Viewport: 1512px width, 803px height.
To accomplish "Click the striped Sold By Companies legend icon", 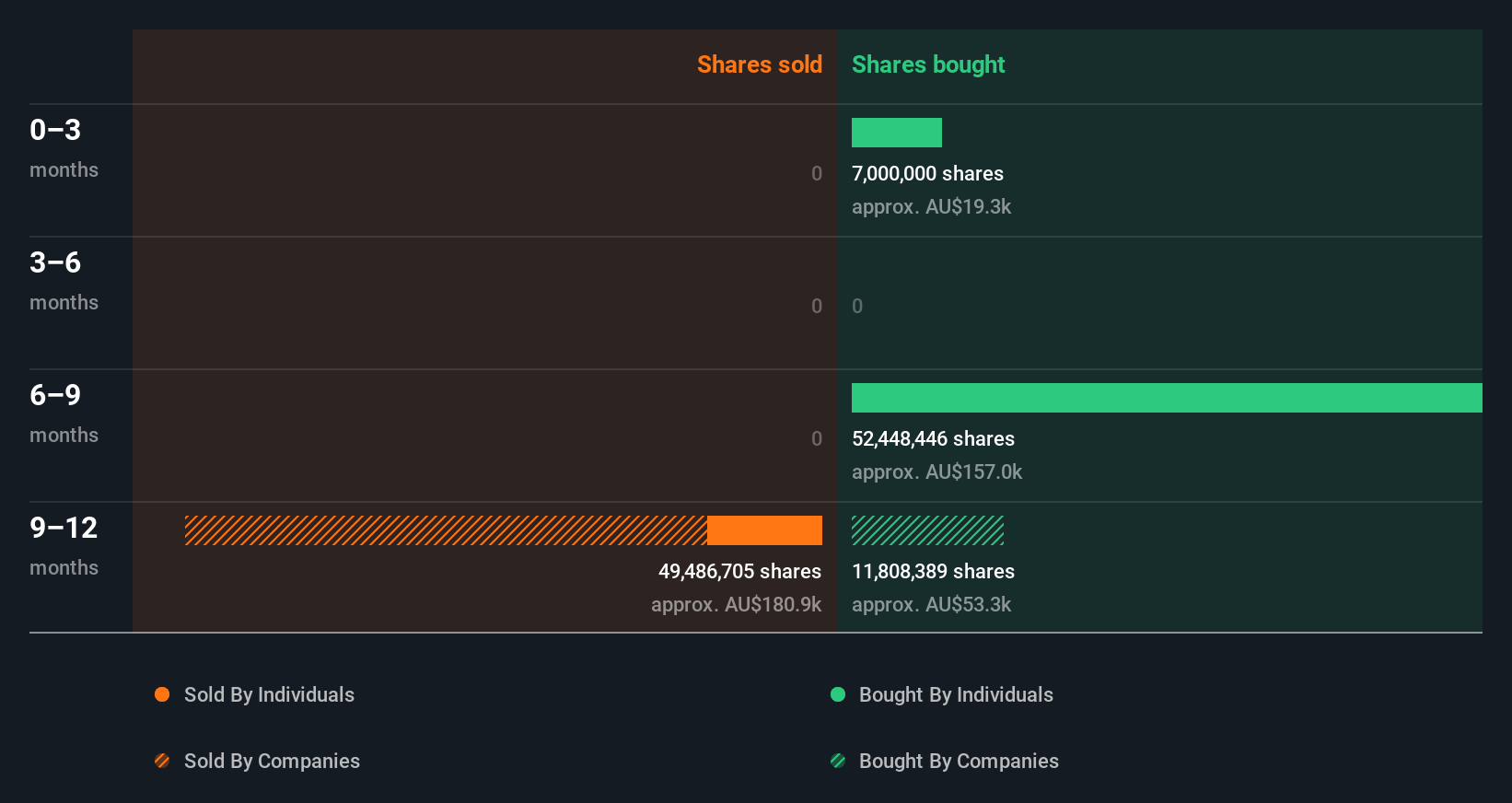I will 162,761.
